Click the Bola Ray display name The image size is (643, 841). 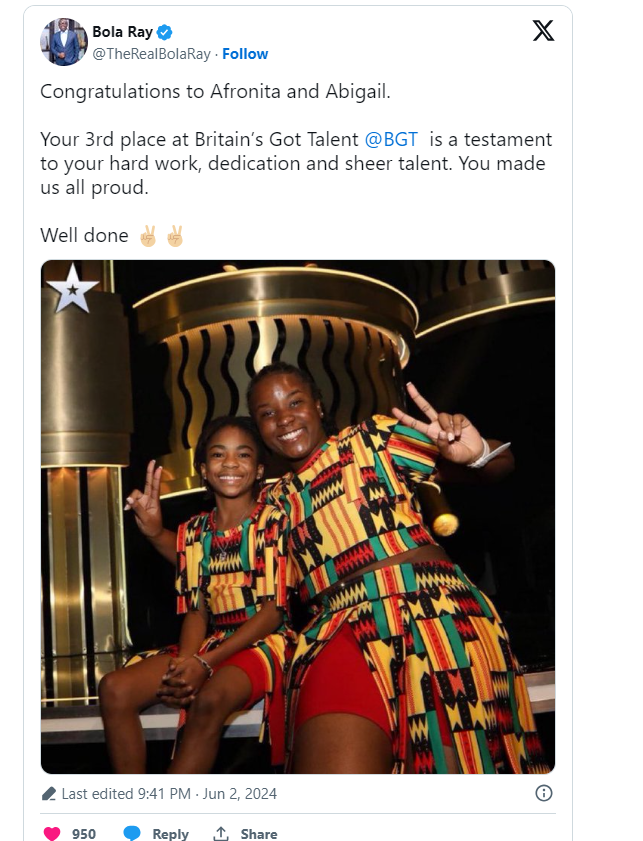[x=122, y=32]
